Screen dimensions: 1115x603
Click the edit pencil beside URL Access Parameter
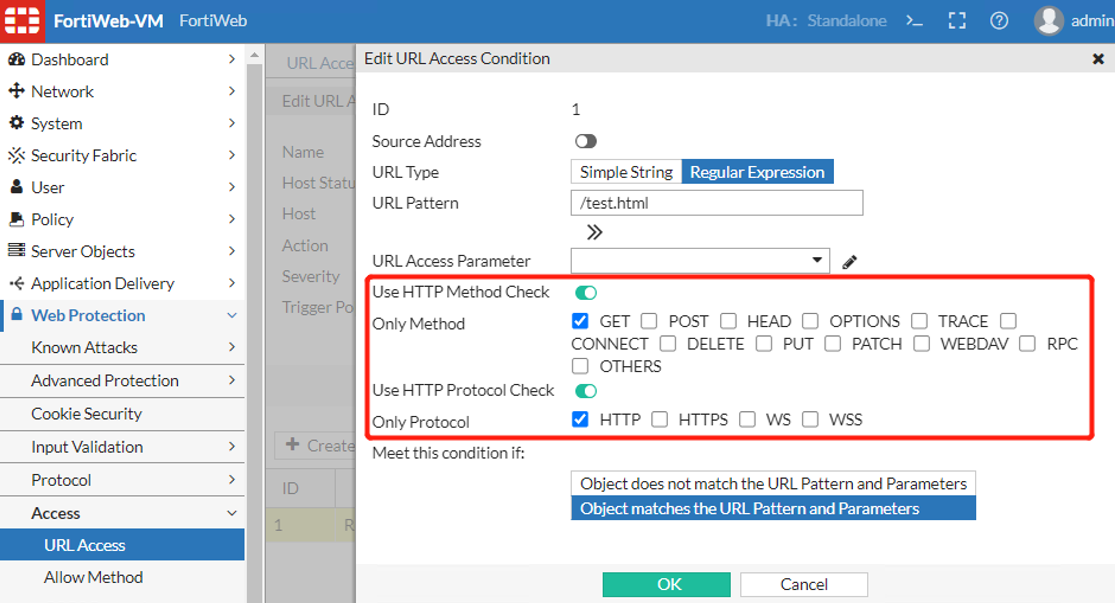tap(850, 262)
